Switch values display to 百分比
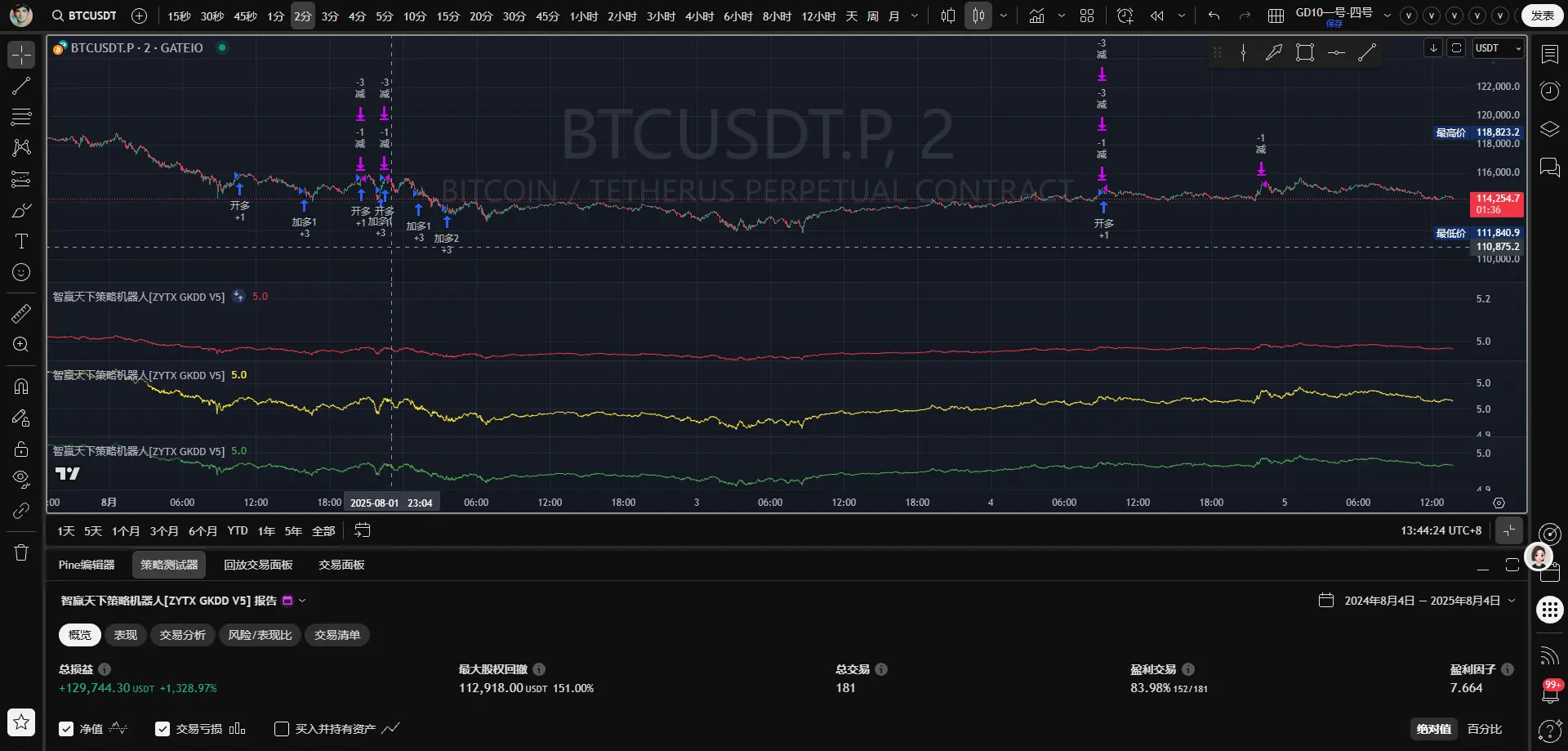Viewport: 1568px width, 751px height. pos(1485,729)
